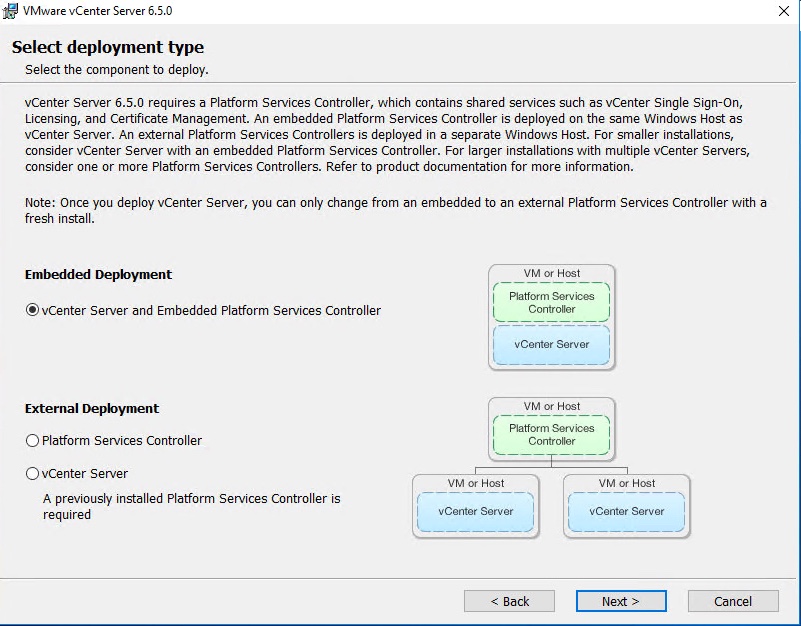
Task: Select the external vCenter Server option
Action: [x=32, y=473]
